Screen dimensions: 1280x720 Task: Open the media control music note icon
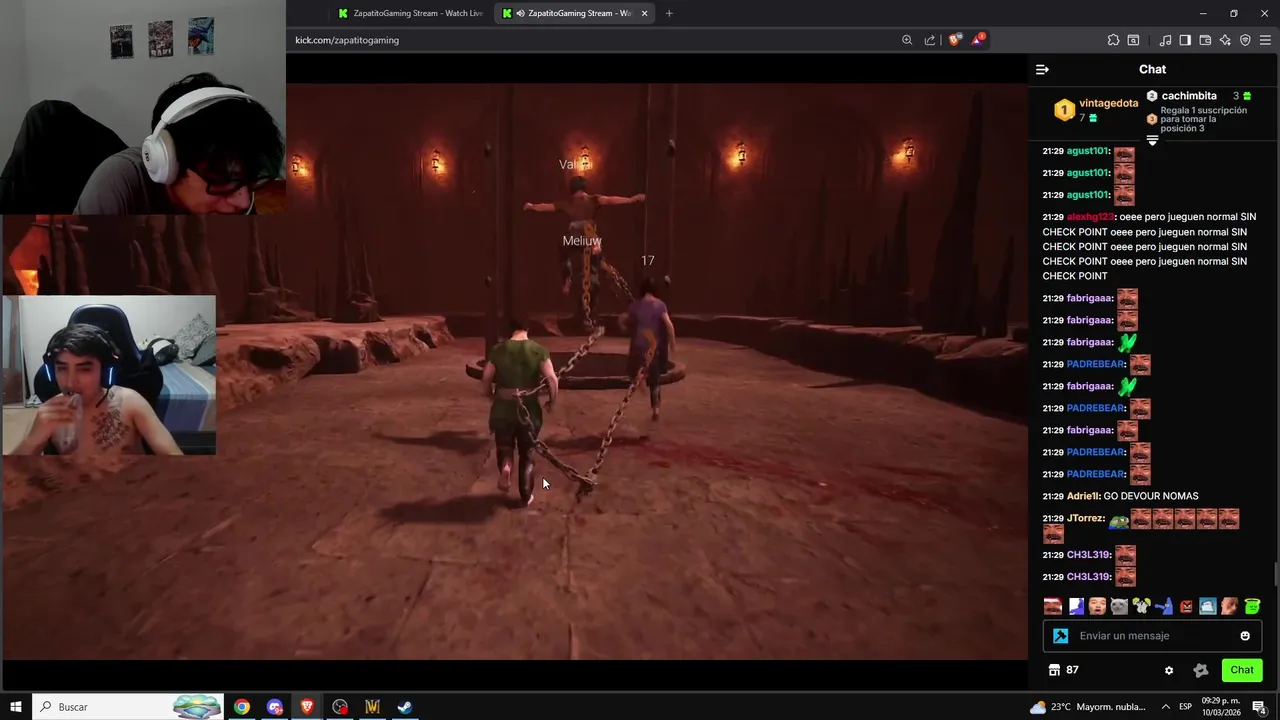click(1165, 40)
